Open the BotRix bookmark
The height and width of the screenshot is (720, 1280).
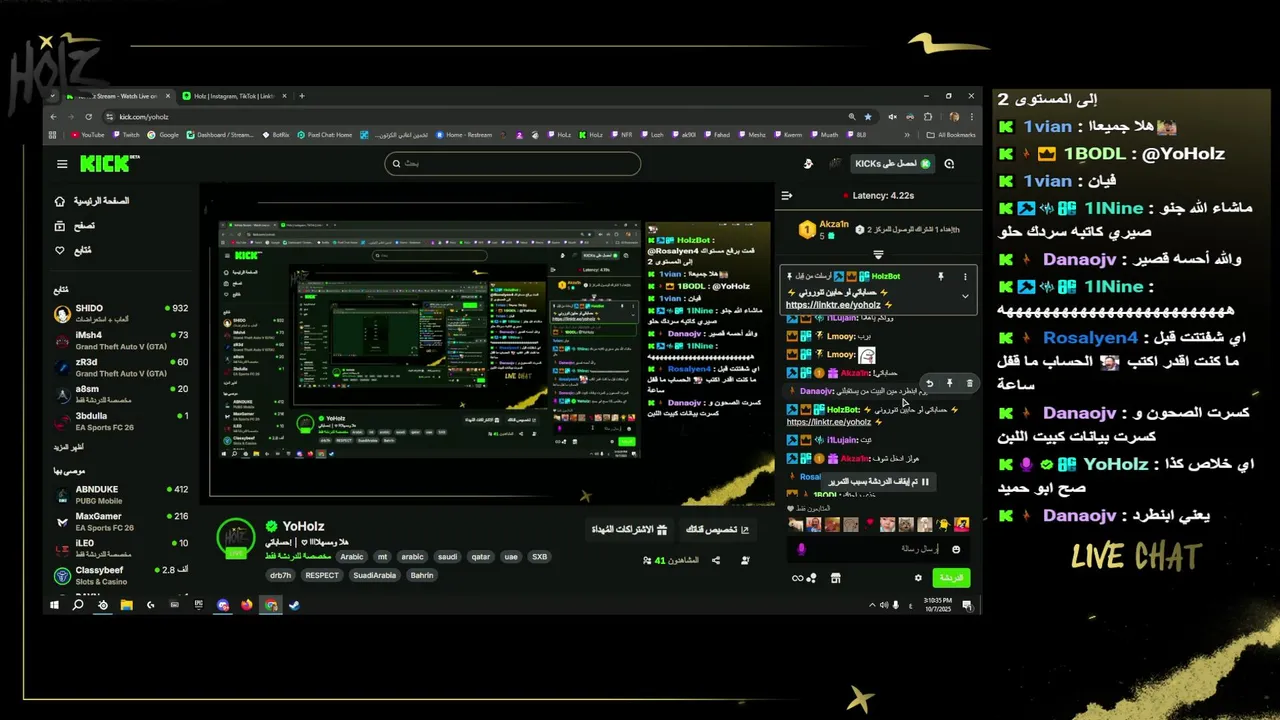(275, 135)
